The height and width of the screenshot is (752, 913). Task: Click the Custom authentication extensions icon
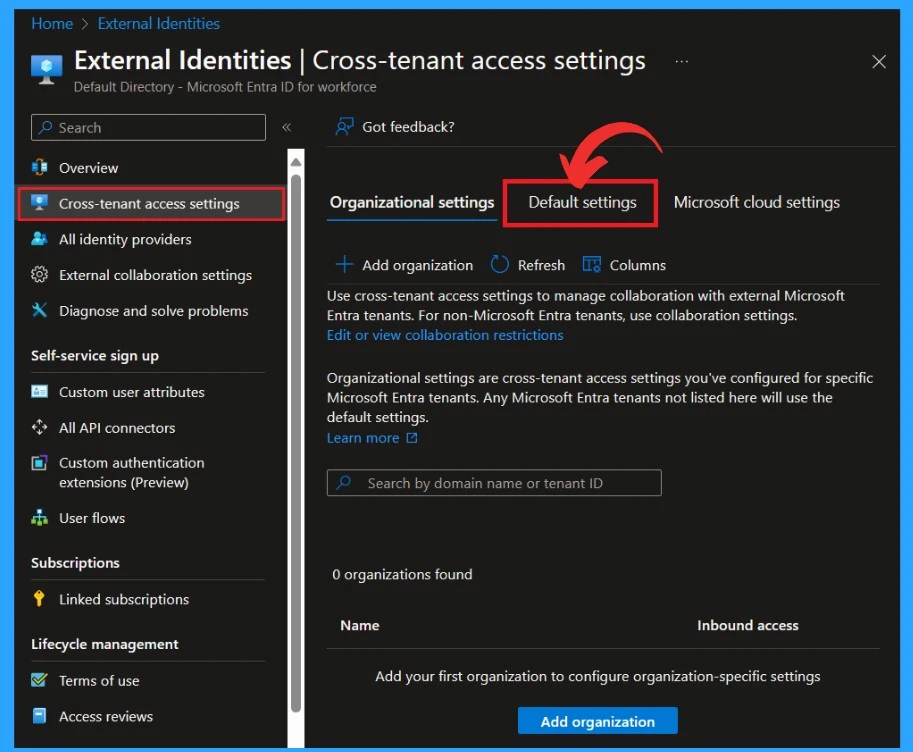click(x=40, y=463)
